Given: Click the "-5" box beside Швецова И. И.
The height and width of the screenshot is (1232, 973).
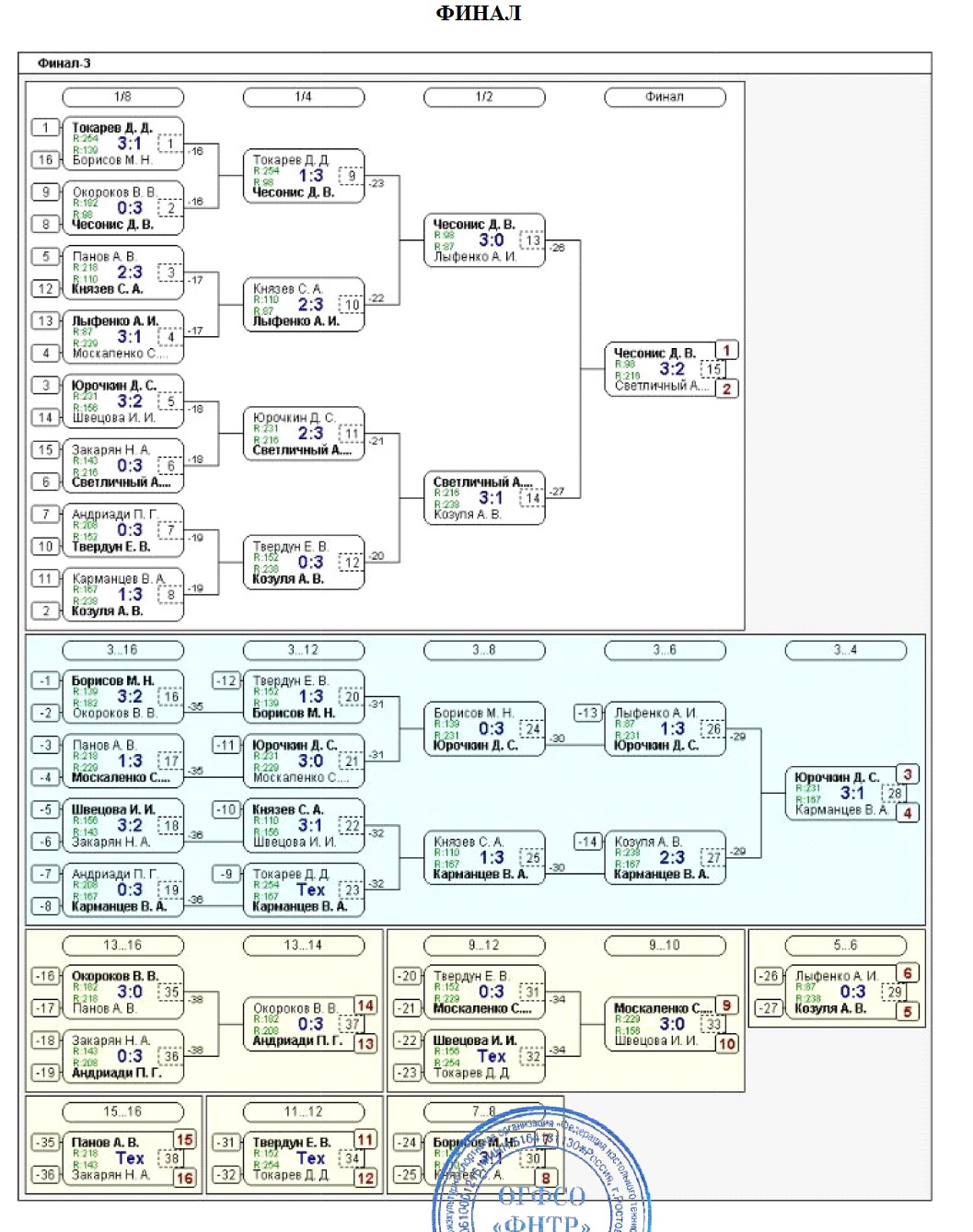Looking at the screenshot, I should click(45, 809).
